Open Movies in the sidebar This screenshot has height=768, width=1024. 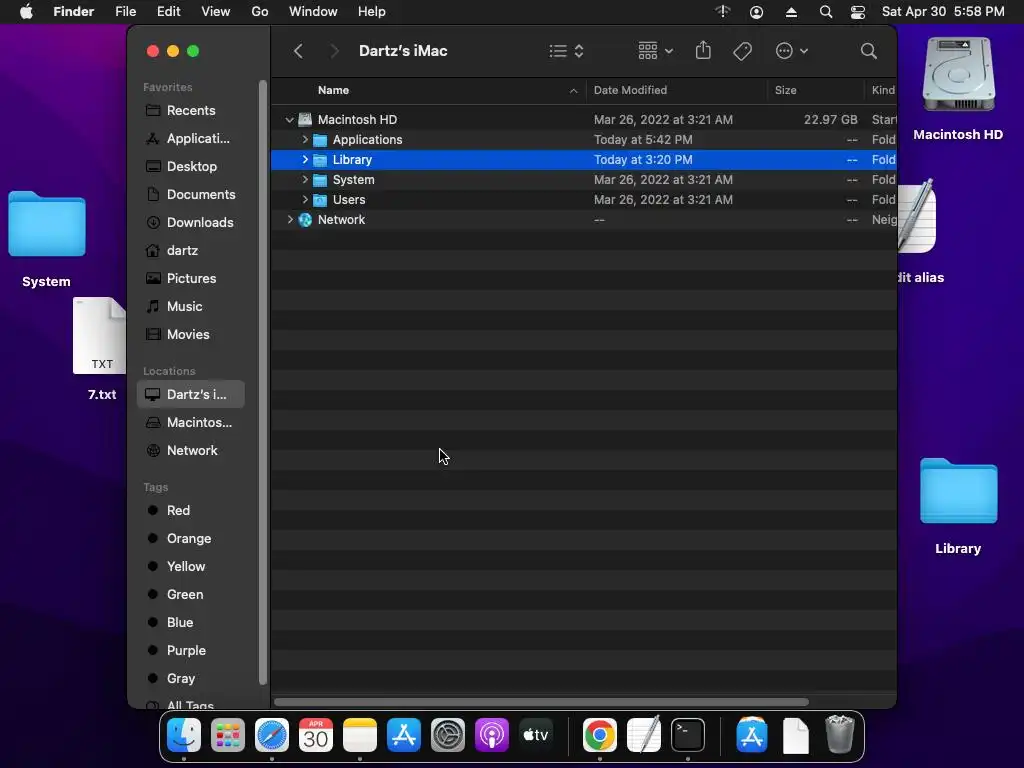191,334
